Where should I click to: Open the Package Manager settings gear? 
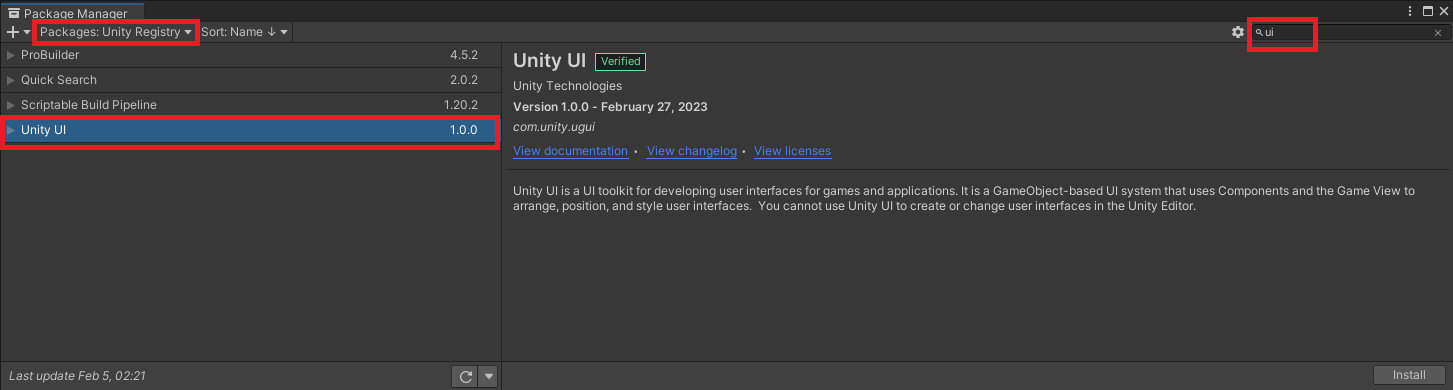[1238, 32]
